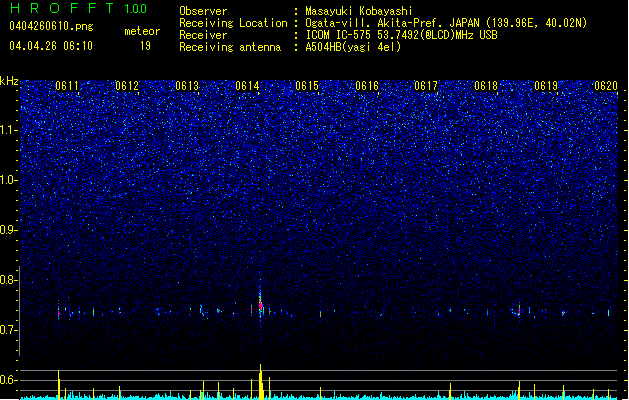Click the 0.8 kHz axis label
The height and width of the screenshot is (400, 629).
tap(8, 280)
